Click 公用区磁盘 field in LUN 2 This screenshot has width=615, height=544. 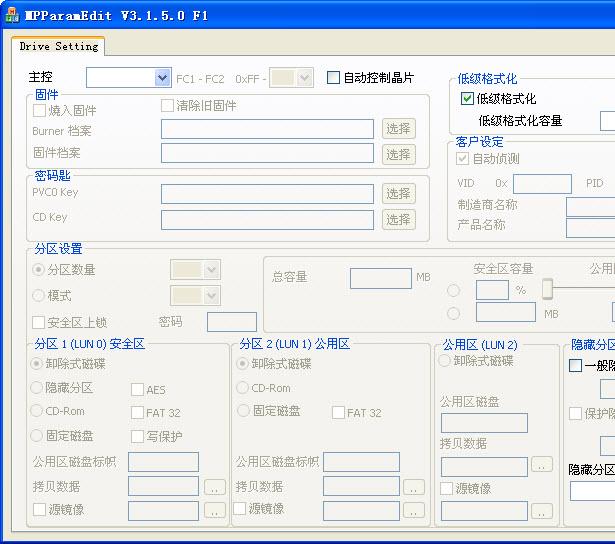pyautogui.click(x=484, y=423)
